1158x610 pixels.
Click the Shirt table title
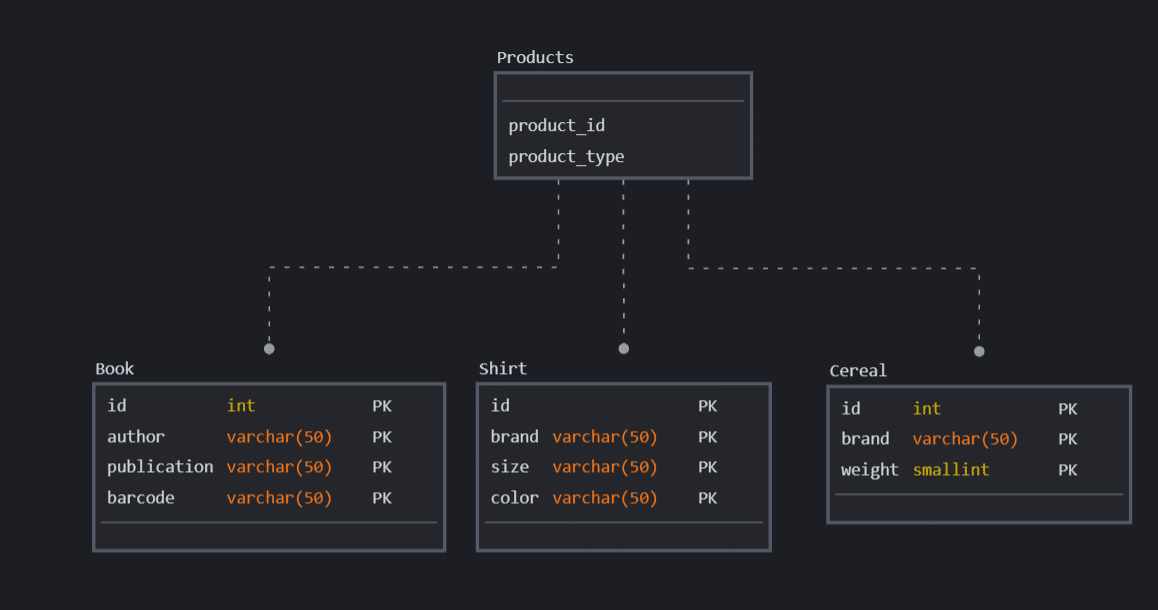pyautogui.click(x=502, y=369)
